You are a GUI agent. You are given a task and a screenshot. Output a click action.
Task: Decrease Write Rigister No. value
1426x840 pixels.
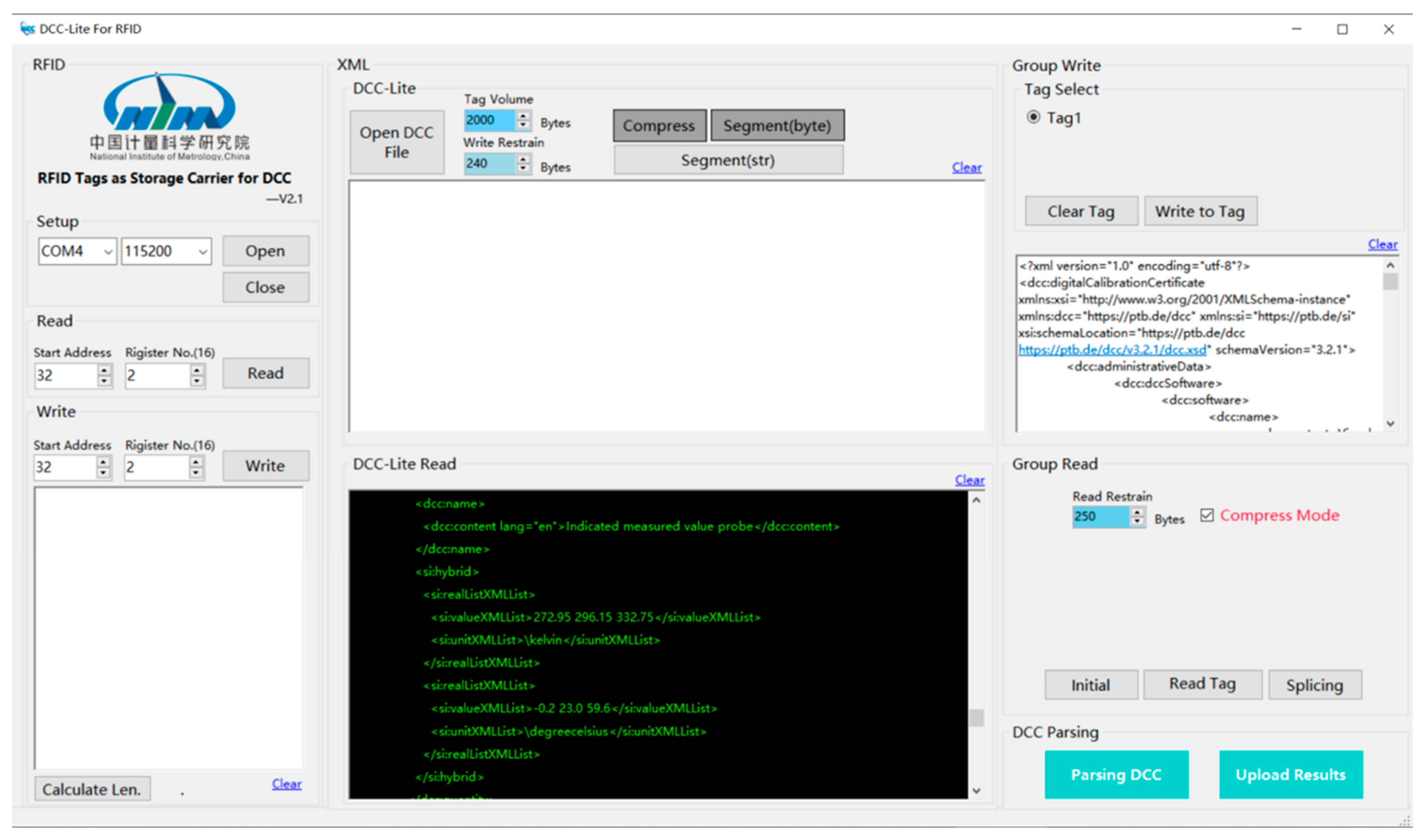[x=196, y=473]
